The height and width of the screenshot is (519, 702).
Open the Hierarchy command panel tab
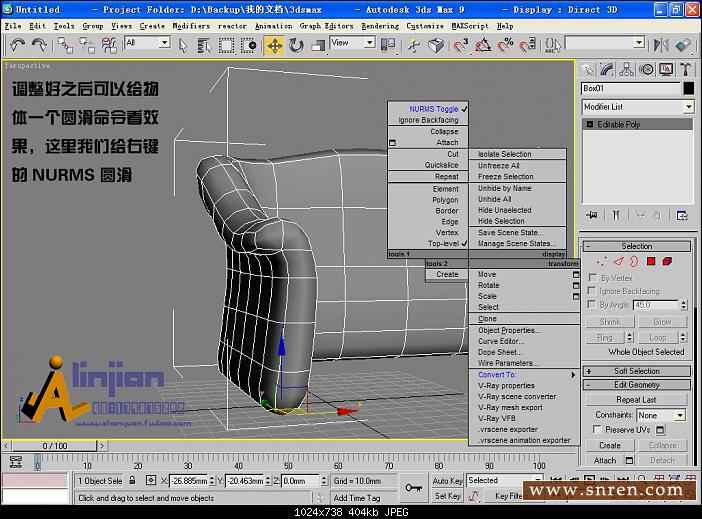[626, 69]
